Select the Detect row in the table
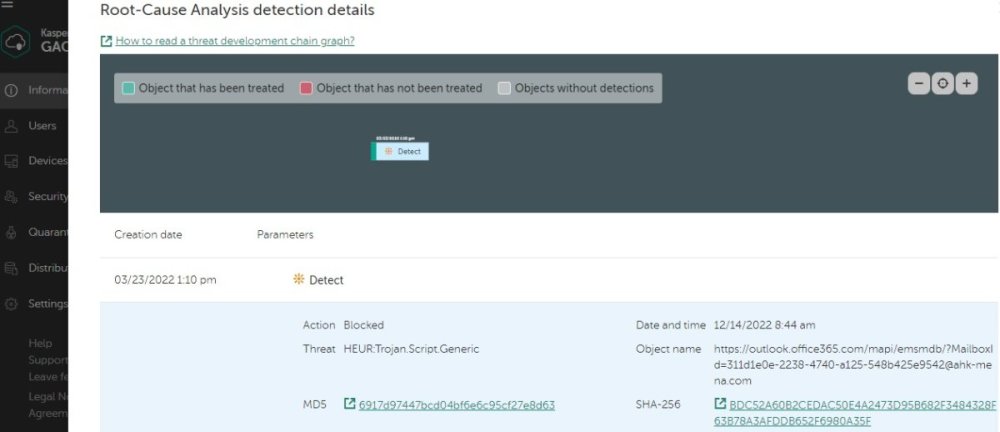The image size is (1000, 432). point(325,280)
